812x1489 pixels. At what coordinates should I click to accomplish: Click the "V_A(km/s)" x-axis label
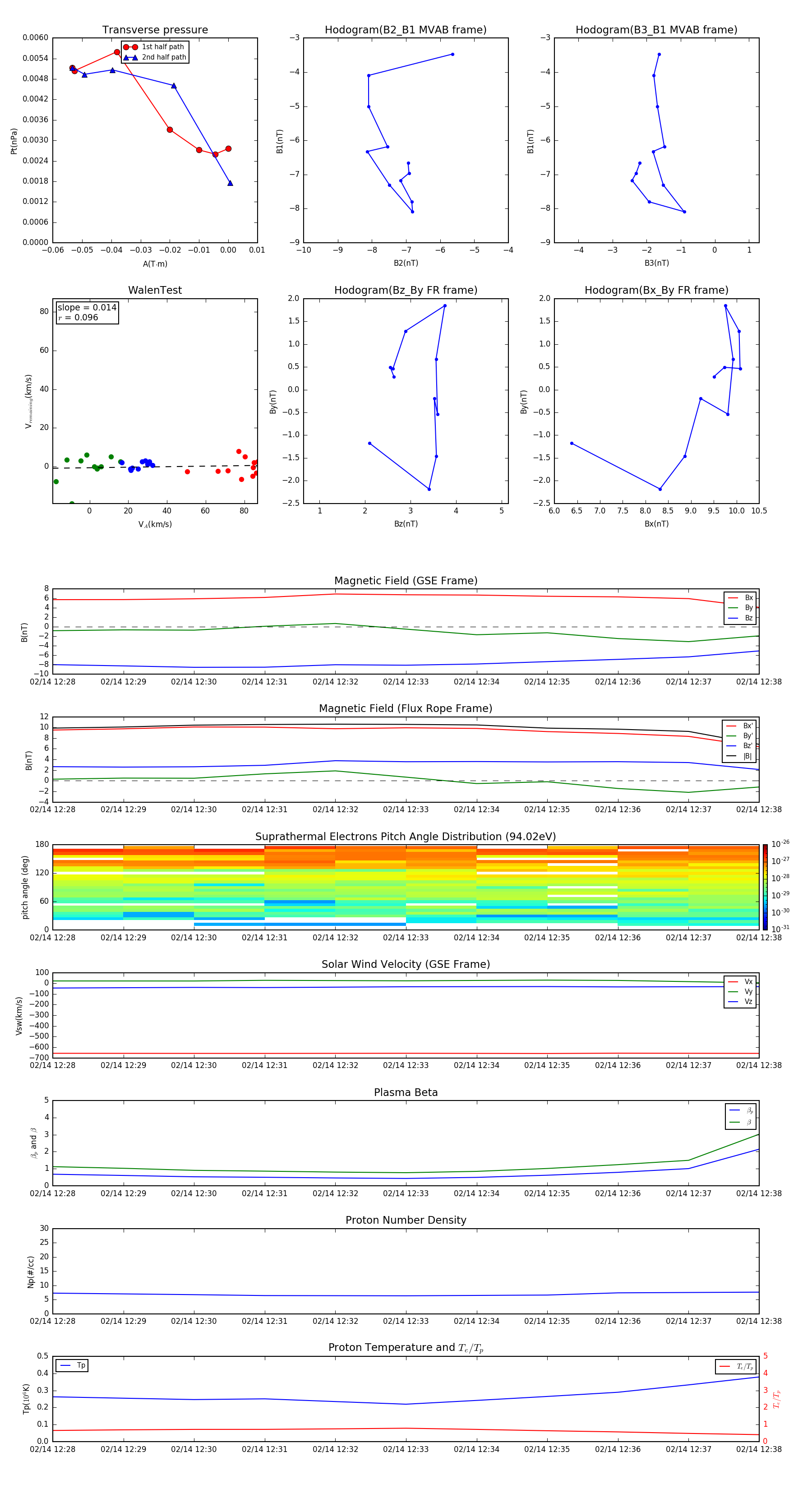tap(155, 524)
